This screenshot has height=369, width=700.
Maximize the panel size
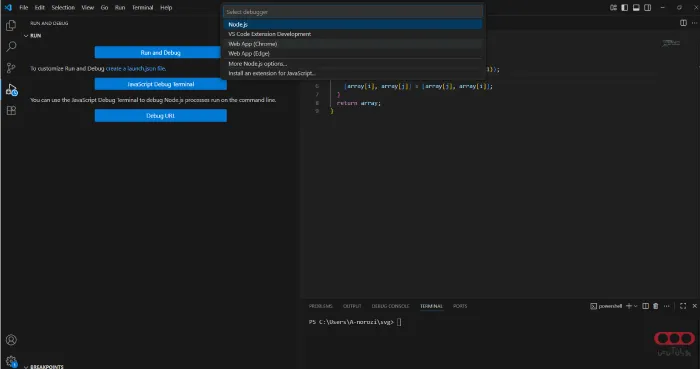[683, 306]
